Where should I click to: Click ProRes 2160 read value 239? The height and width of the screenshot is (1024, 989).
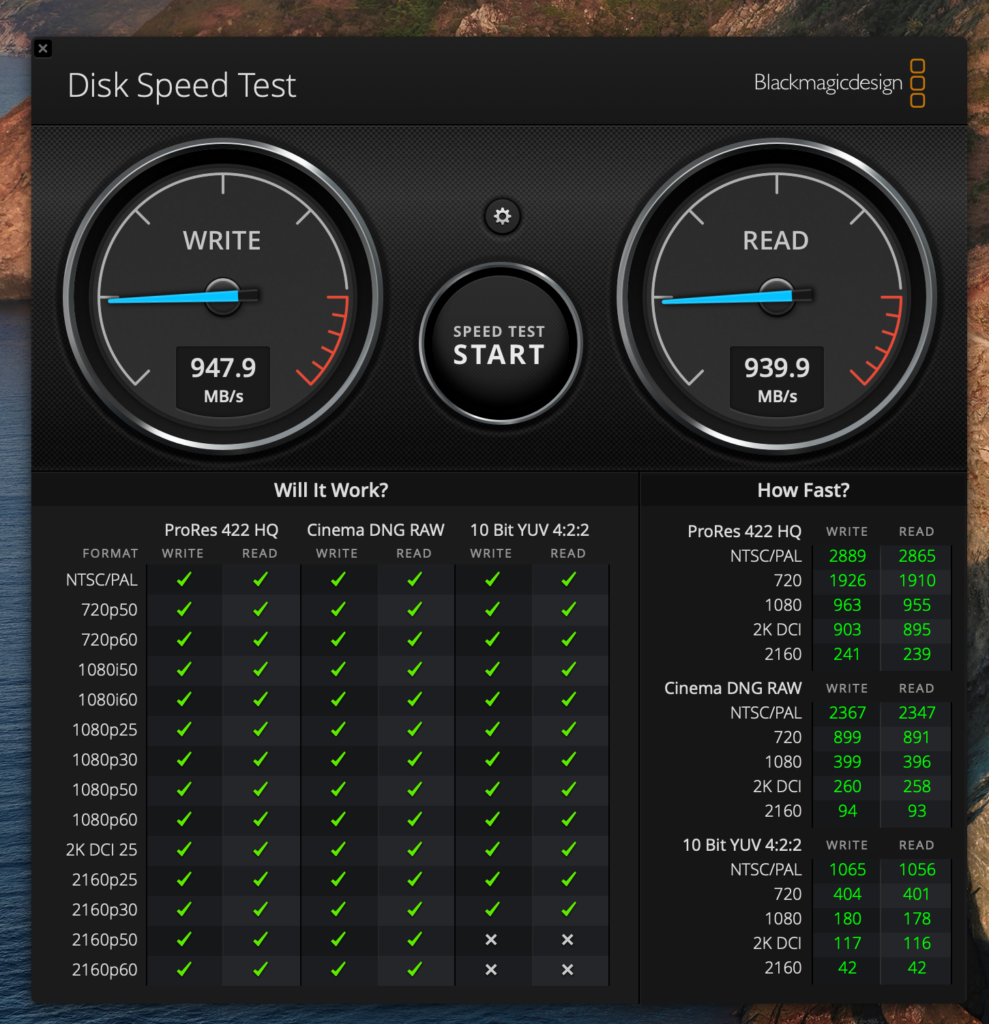coord(917,654)
